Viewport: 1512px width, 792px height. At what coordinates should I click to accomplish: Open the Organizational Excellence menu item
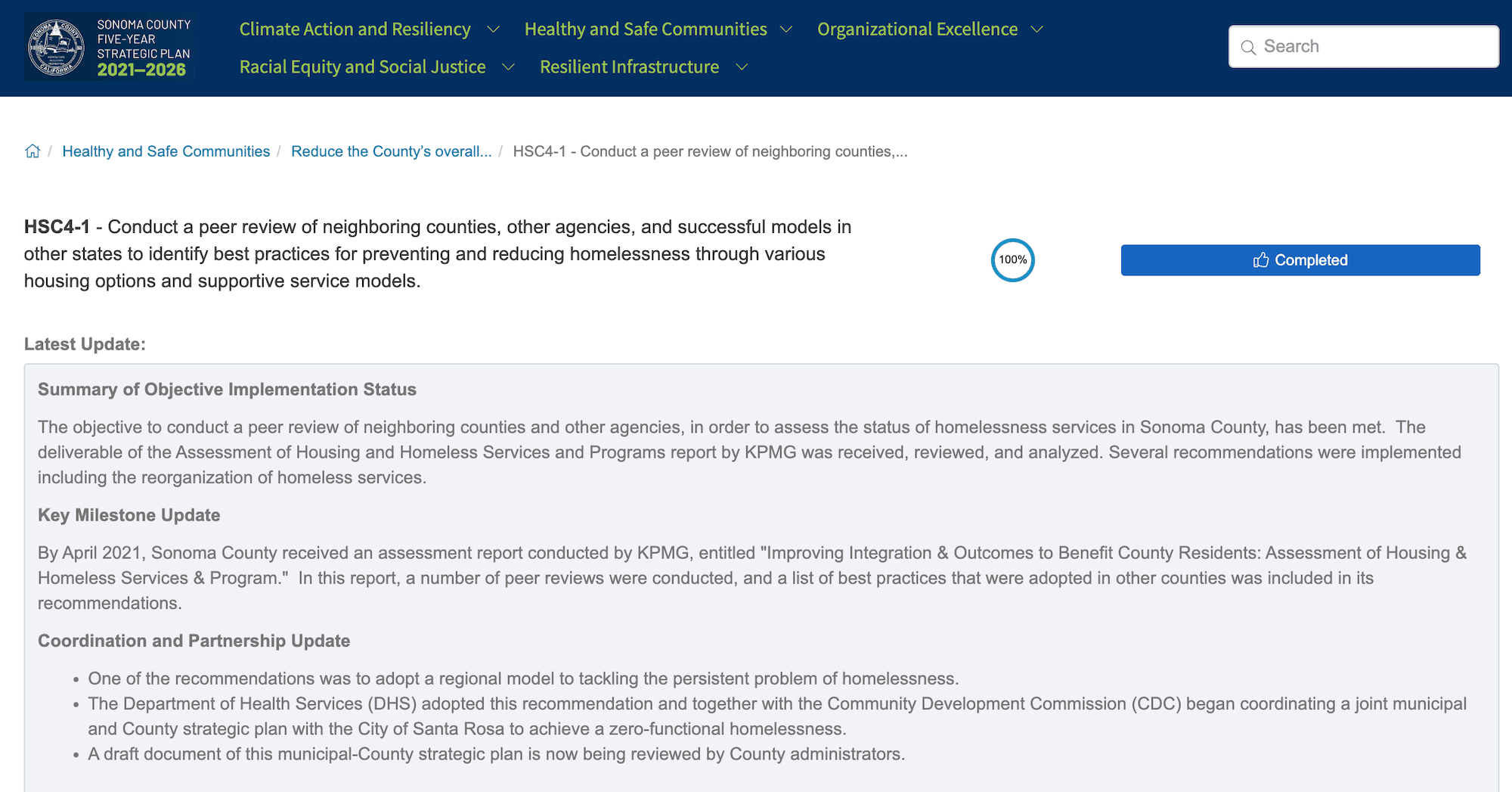[917, 30]
